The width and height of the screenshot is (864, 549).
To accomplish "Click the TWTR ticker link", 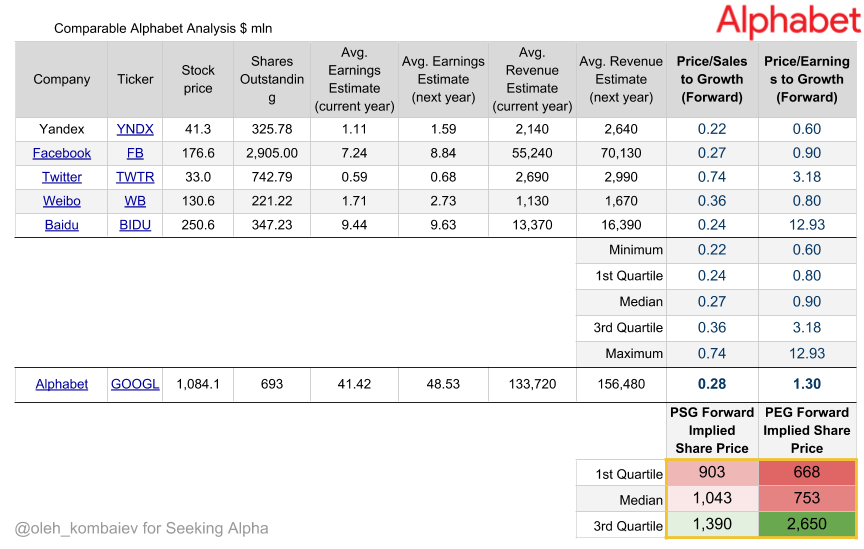I will pyautogui.click(x=135, y=177).
